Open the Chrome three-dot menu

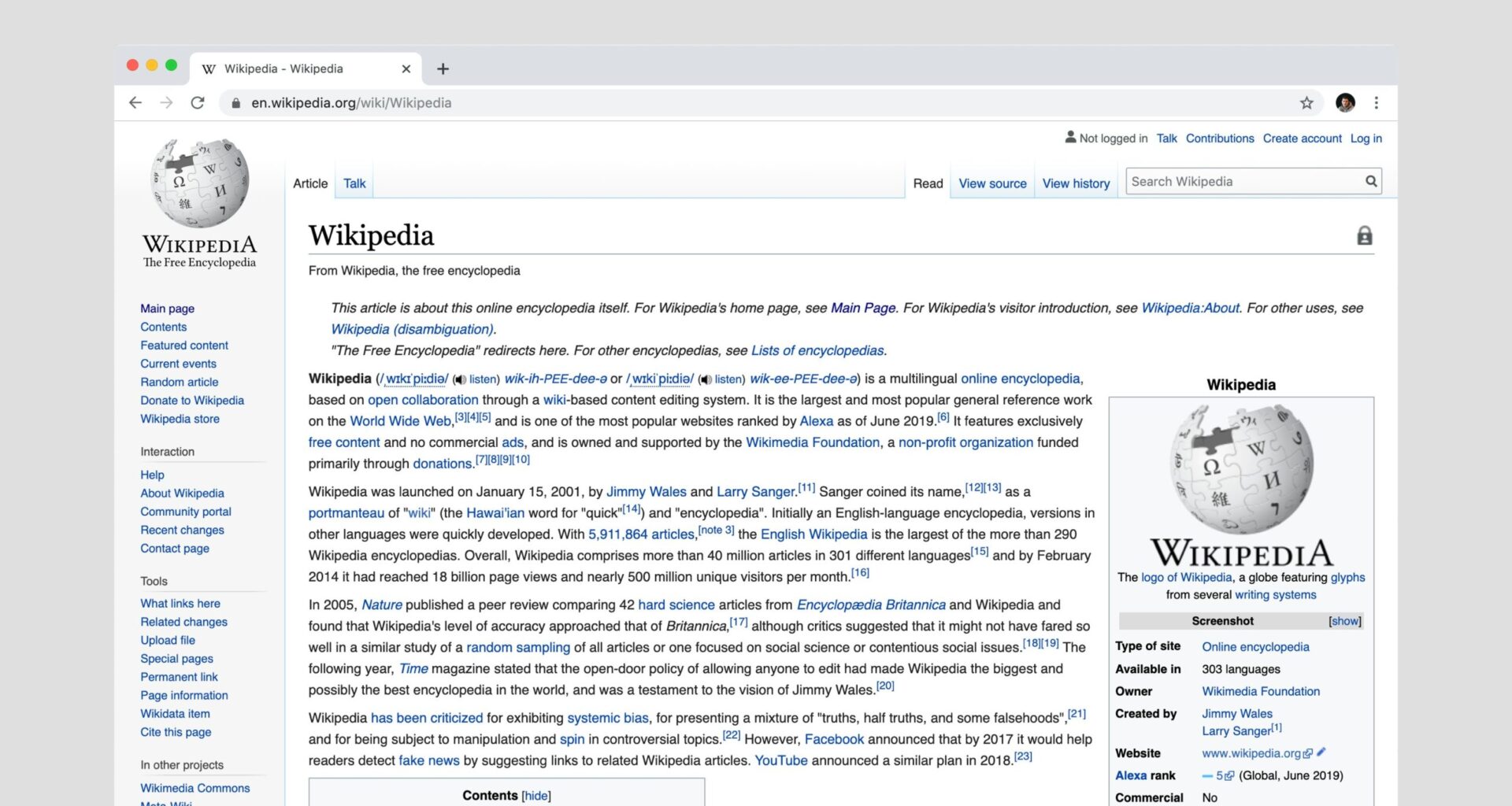1377,102
